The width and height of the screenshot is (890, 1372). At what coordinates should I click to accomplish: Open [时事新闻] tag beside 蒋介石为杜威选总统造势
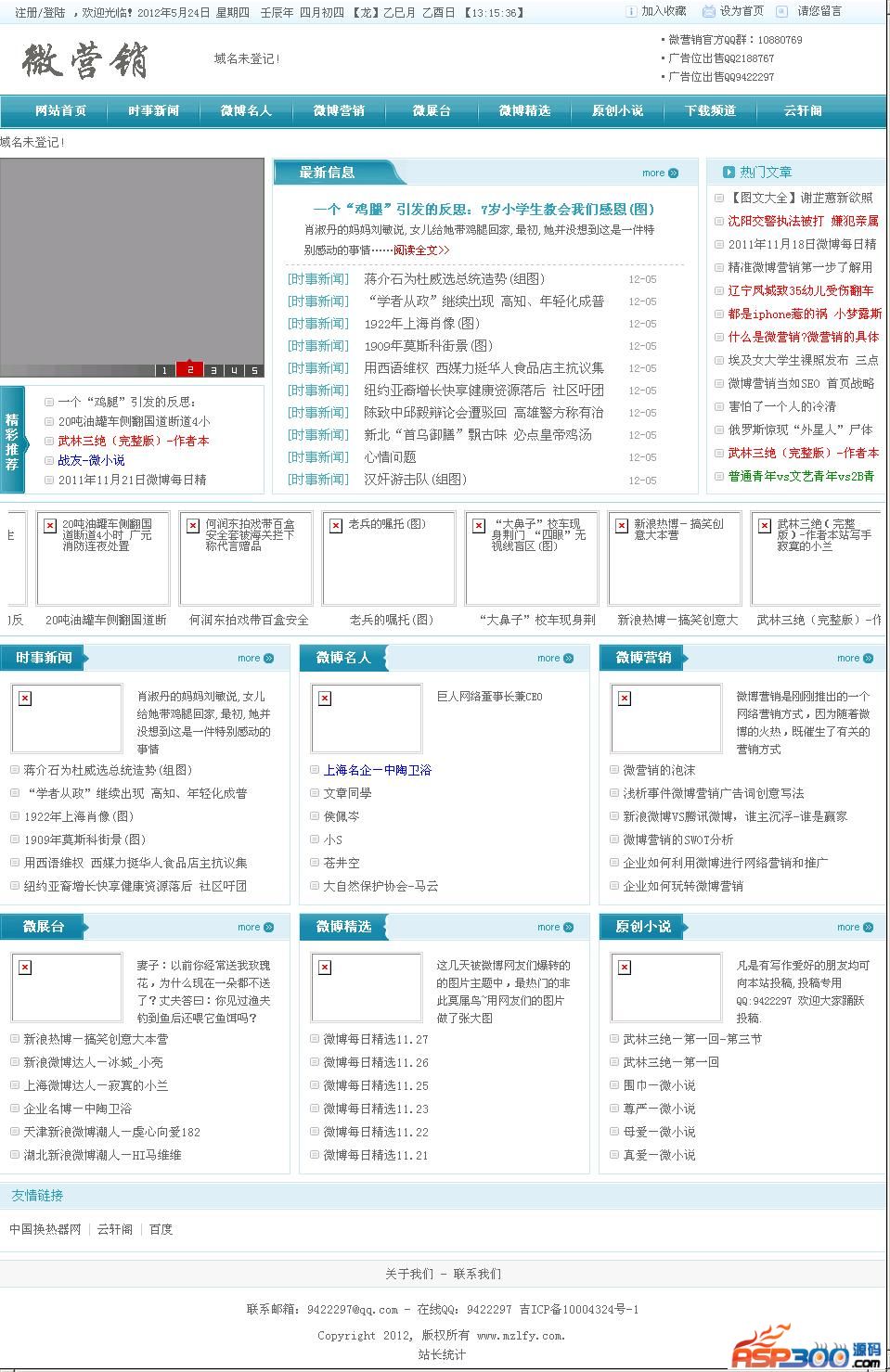point(317,279)
